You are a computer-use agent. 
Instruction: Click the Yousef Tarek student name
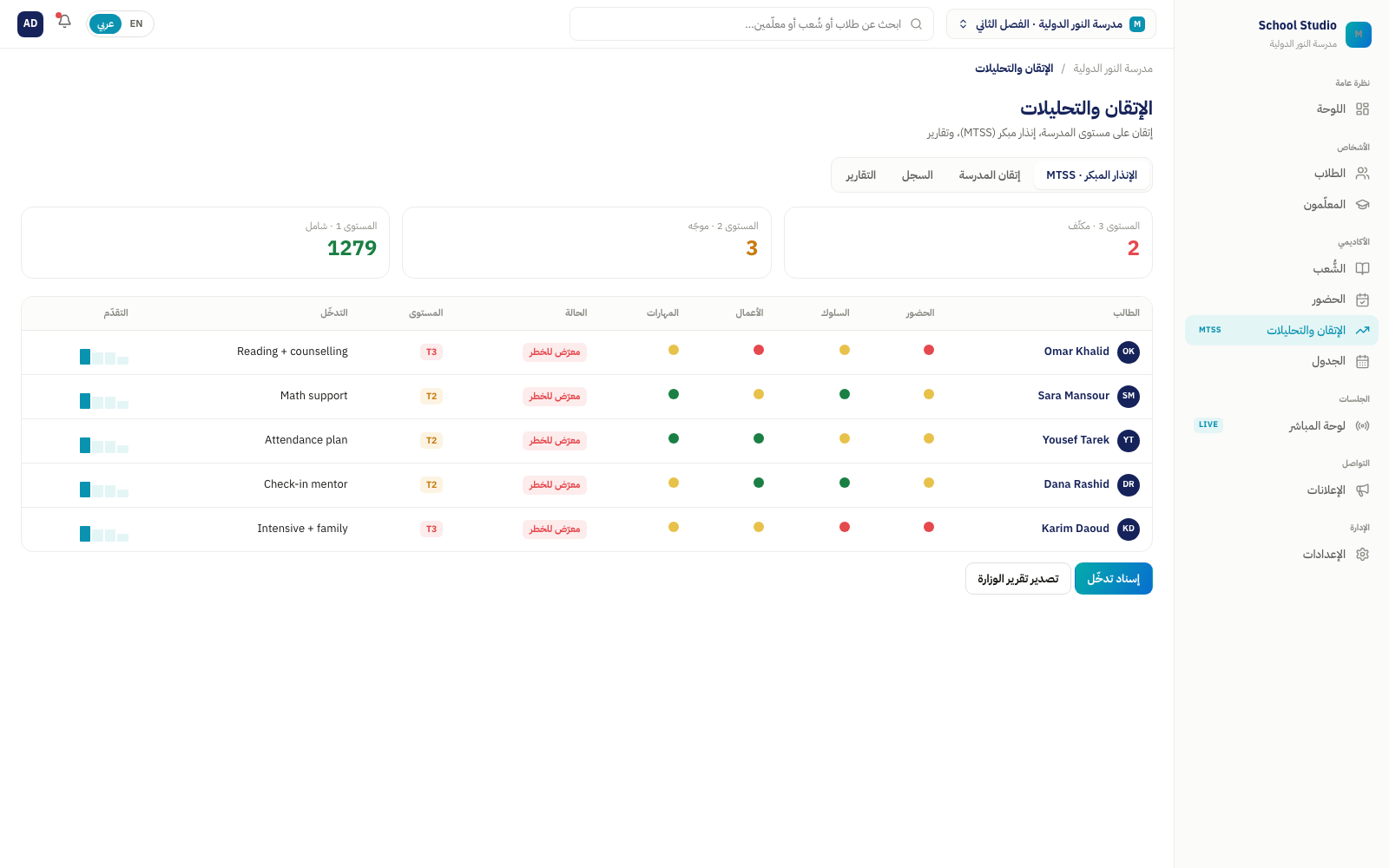click(1076, 440)
